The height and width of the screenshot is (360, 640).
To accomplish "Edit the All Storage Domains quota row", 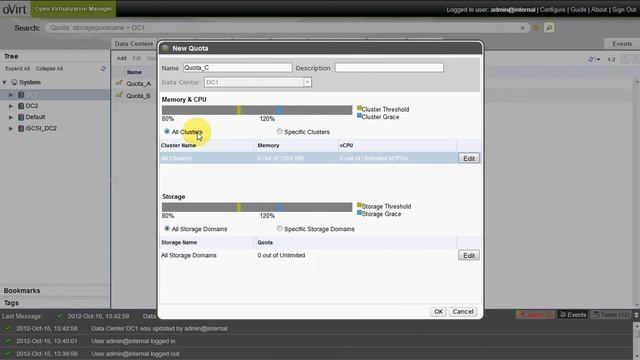I will 469,256.
